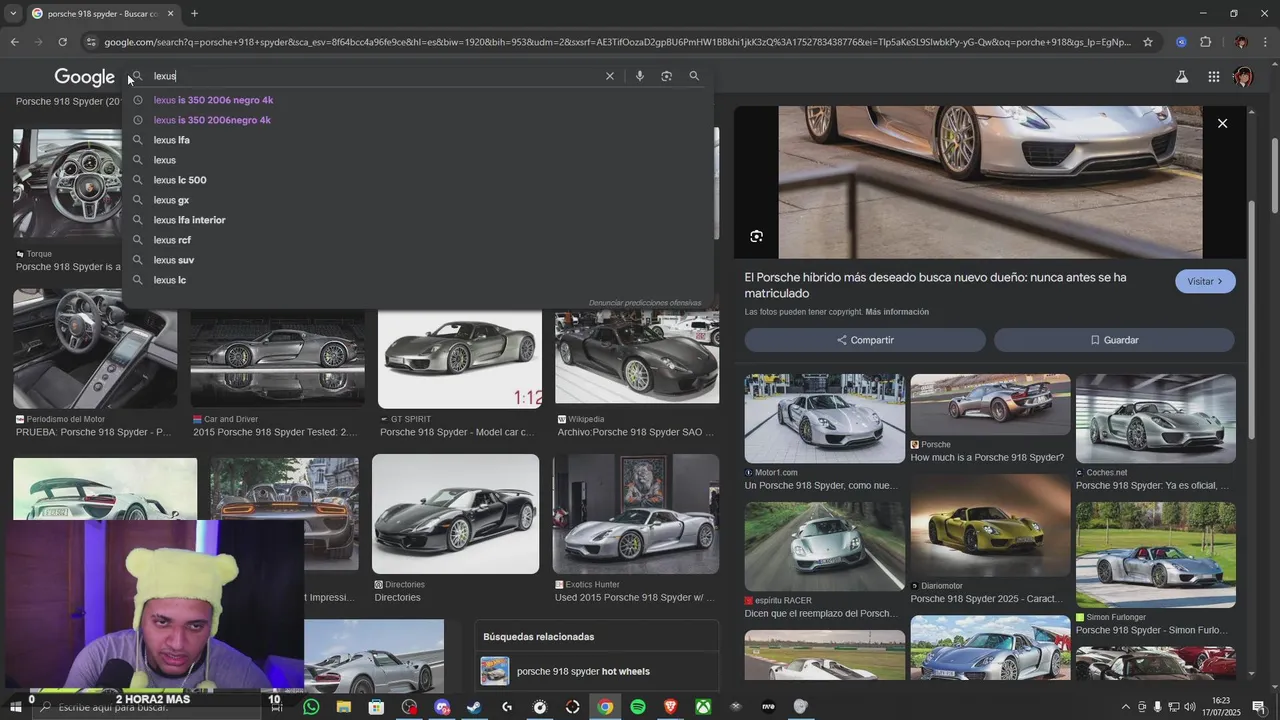Save the image with Guardar
Screen dimensions: 1280x720
click(x=1114, y=340)
